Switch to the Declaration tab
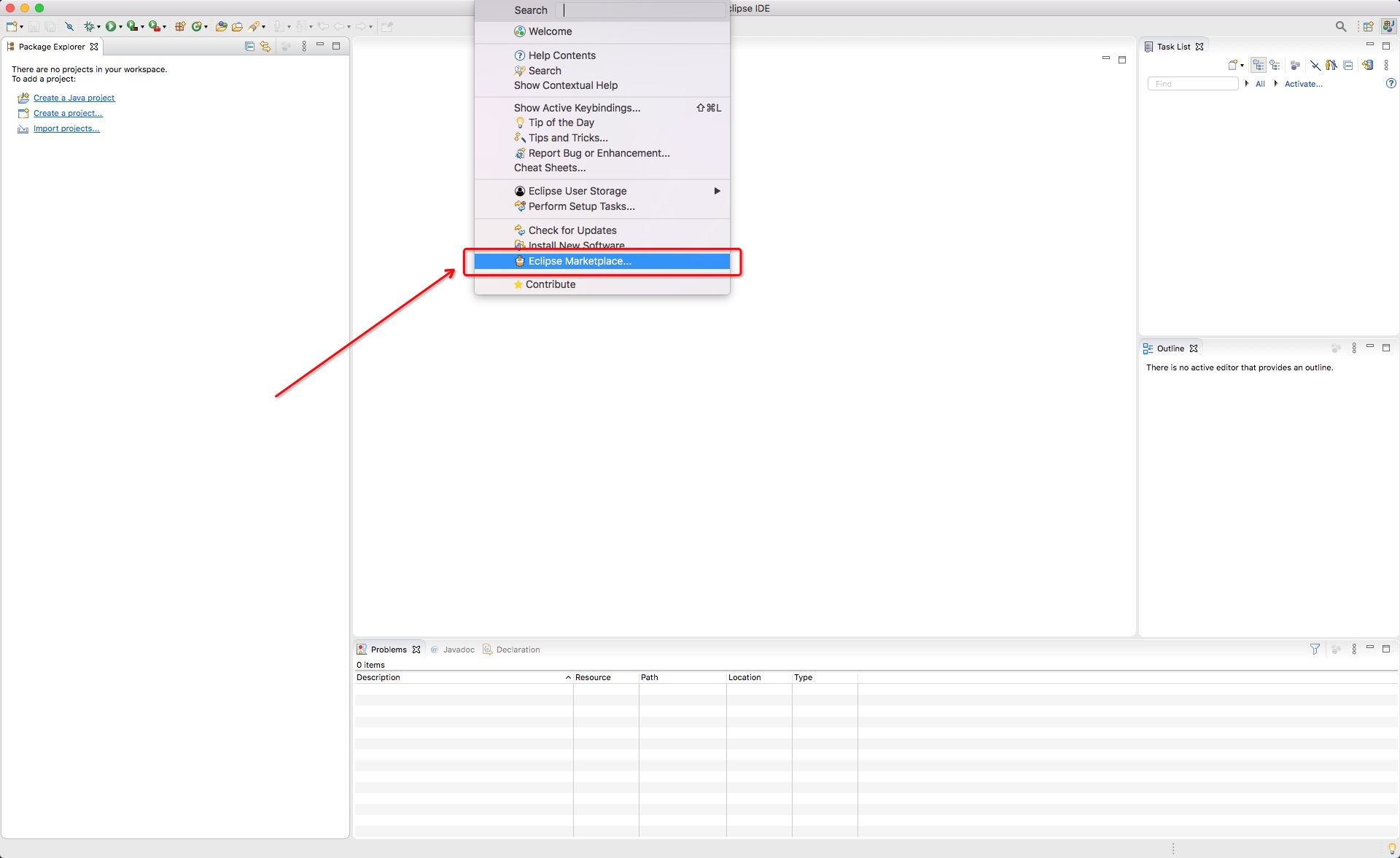The height and width of the screenshot is (858, 1400). tap(511, 650)
